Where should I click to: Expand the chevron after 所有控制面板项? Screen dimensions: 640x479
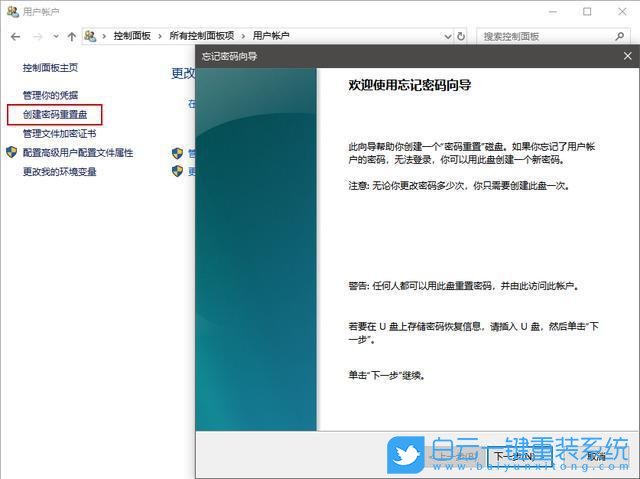click(243, 36)
